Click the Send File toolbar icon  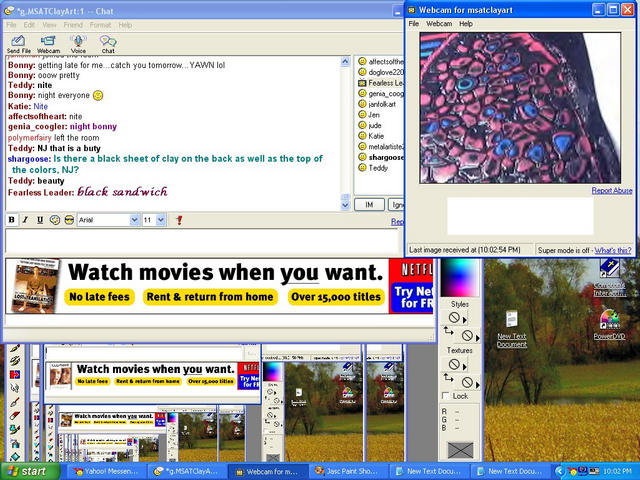coord(18,44)
